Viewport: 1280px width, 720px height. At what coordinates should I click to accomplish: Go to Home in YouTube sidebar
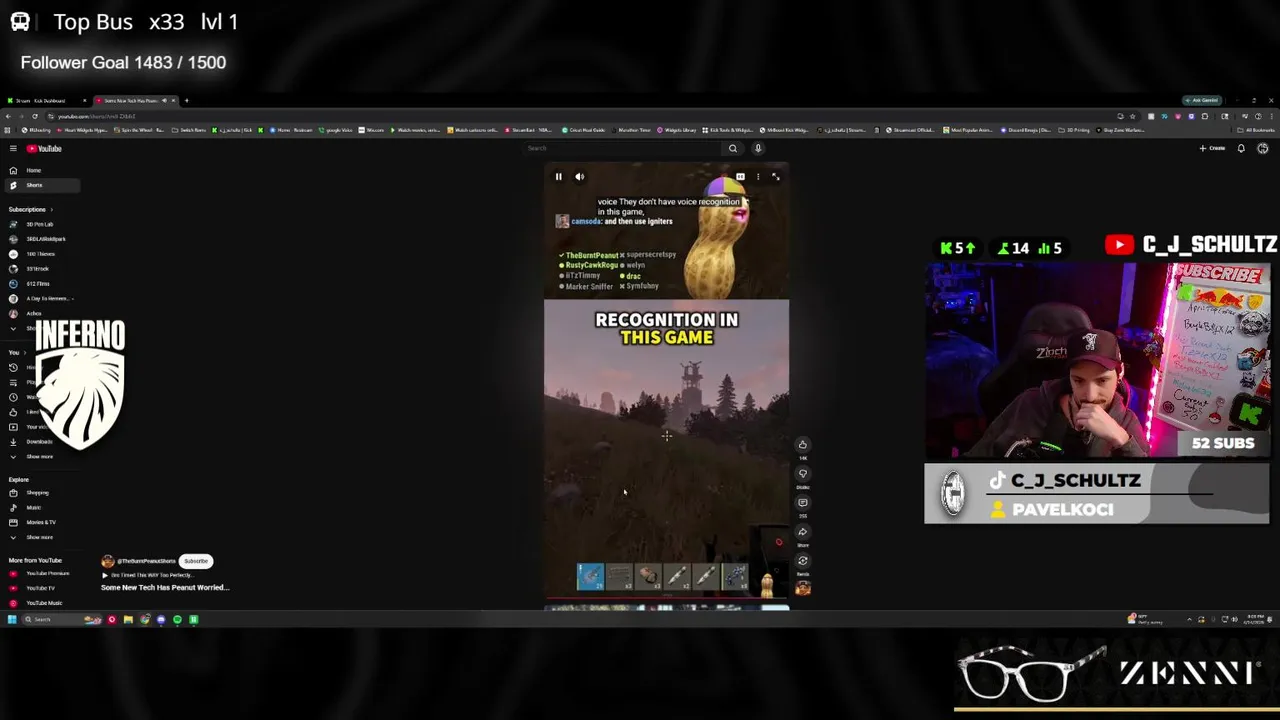point(40,170)
